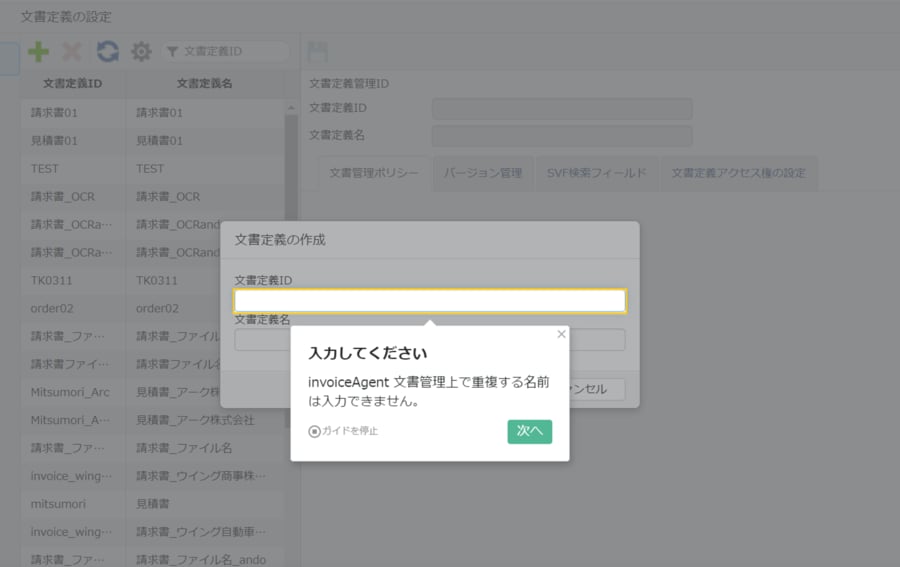Close the guide popup with the X
Viewport: 900px width, 567px height.
click(561, 335)
